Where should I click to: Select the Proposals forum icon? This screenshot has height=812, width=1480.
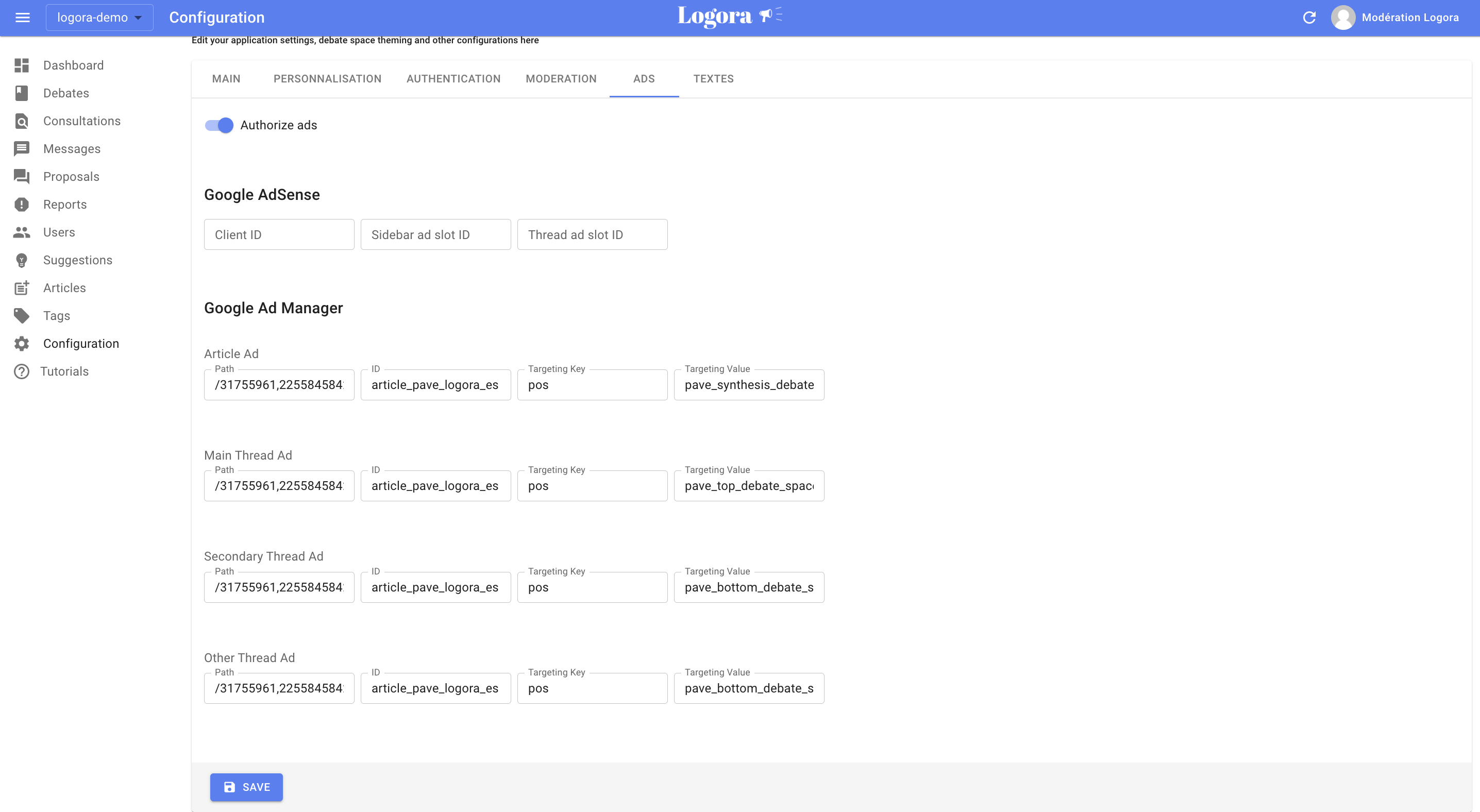pyautogui.click(x=22, y=176)
